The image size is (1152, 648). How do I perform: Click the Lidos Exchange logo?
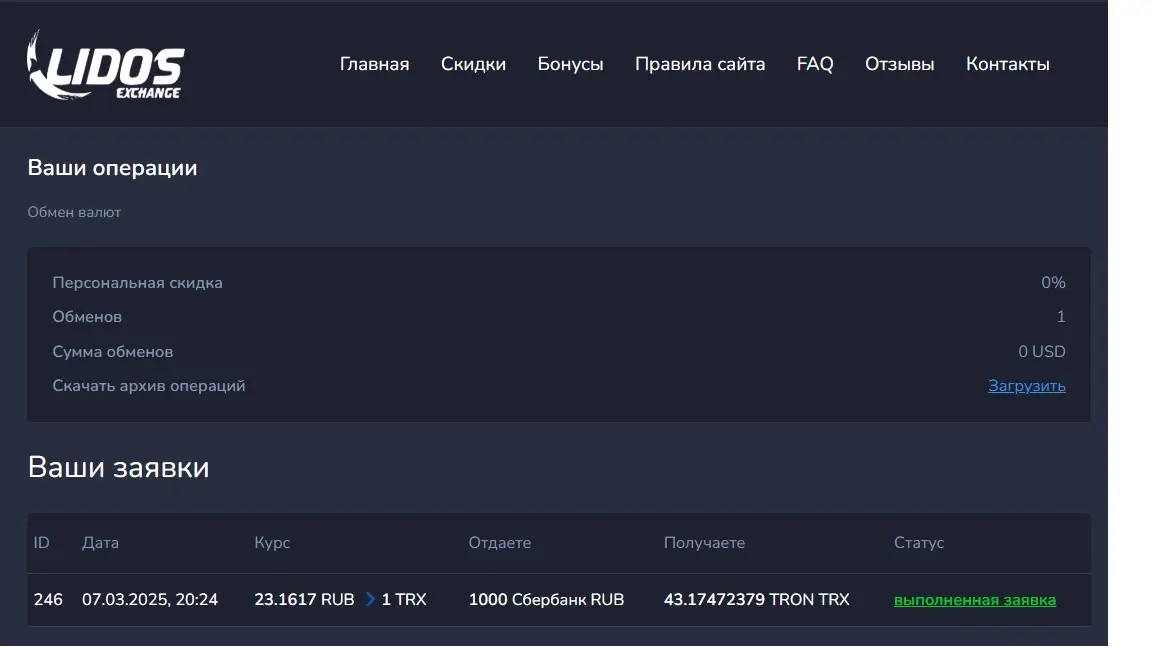(105, 65)
